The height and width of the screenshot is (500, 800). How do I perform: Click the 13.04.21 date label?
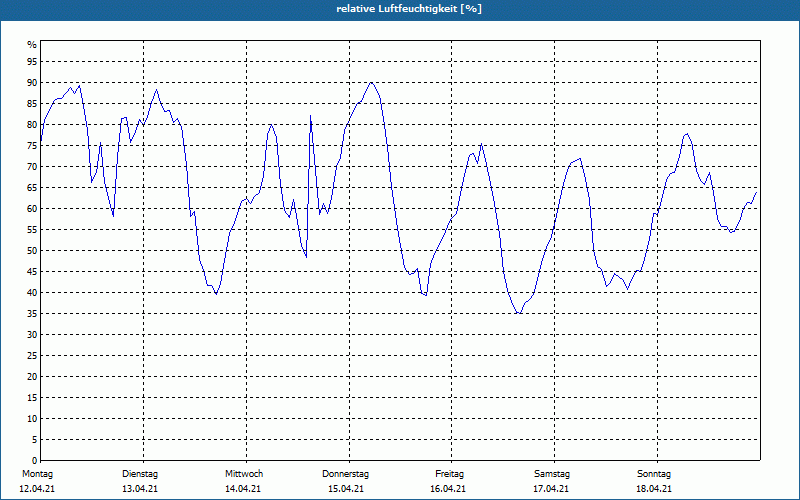pyautogui.click(x=140, y=489)
